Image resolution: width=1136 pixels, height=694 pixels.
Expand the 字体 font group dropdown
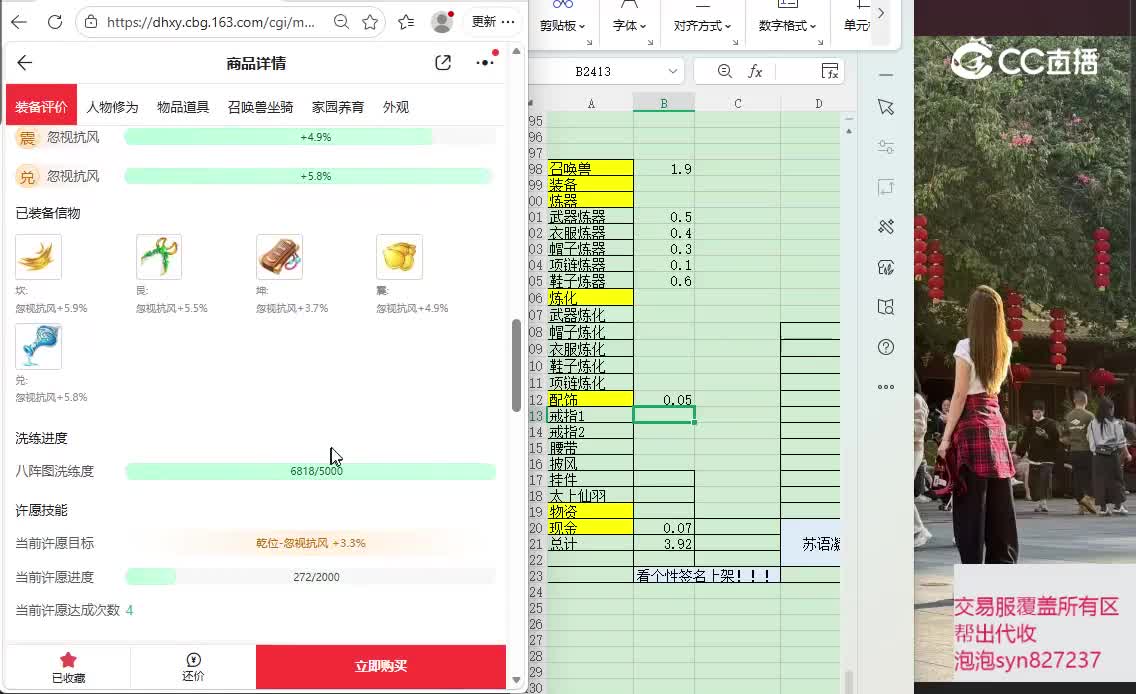[629, 26]
